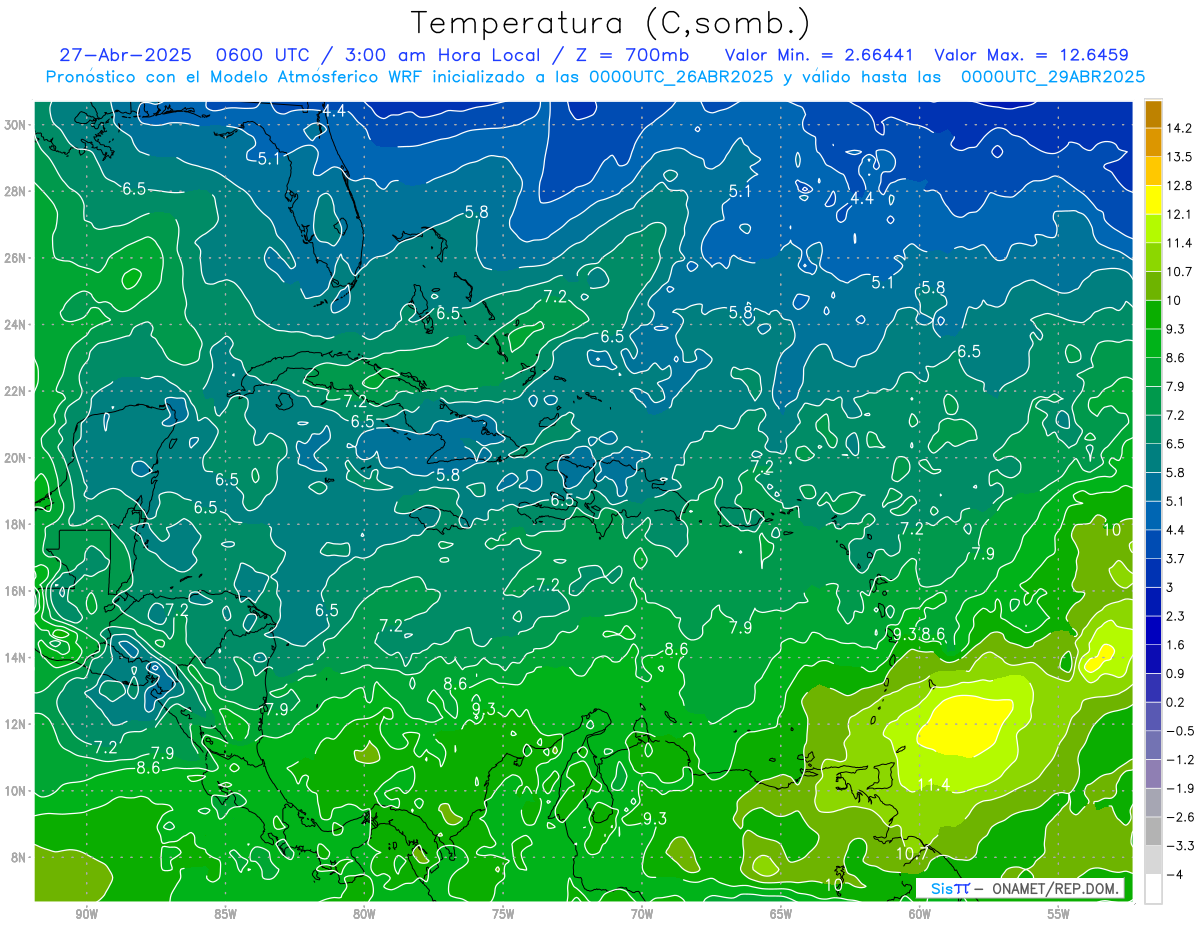Click the 18N latitude axis label
The width and height of the screenshot is (1200, 927).
pyautogui.click(x=16, y=524)
